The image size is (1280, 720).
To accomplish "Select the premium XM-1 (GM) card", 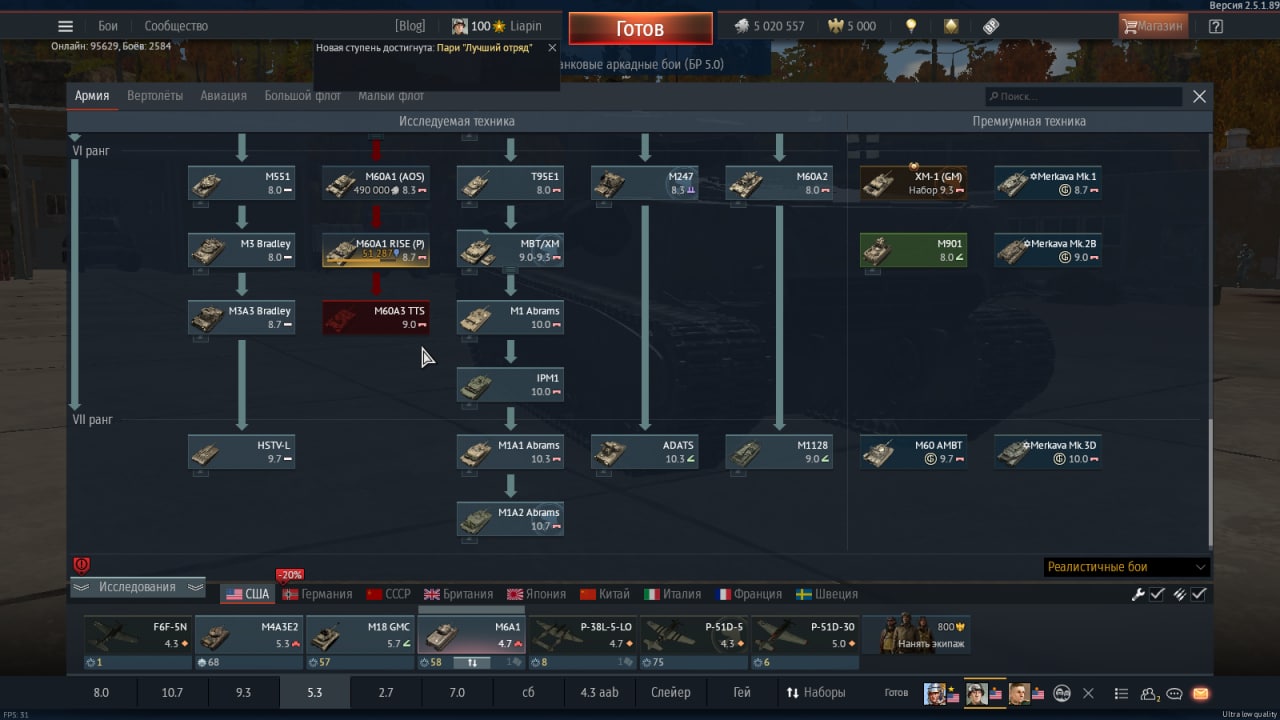I will click(x=913, y=183).
